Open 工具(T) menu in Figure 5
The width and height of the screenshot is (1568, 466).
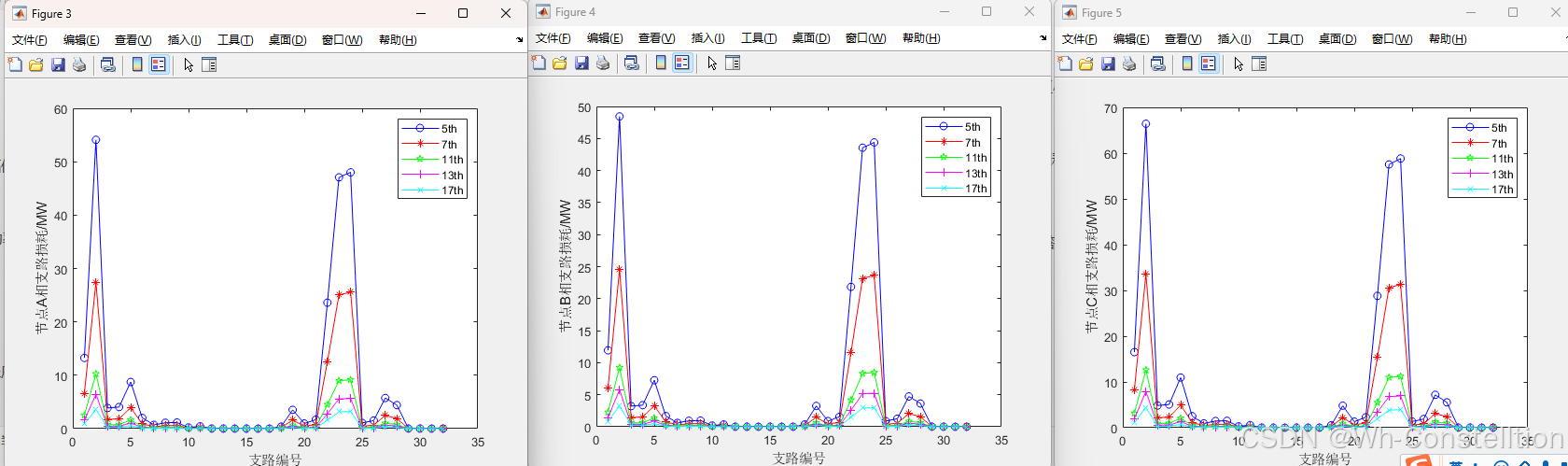click(1285, 39)
